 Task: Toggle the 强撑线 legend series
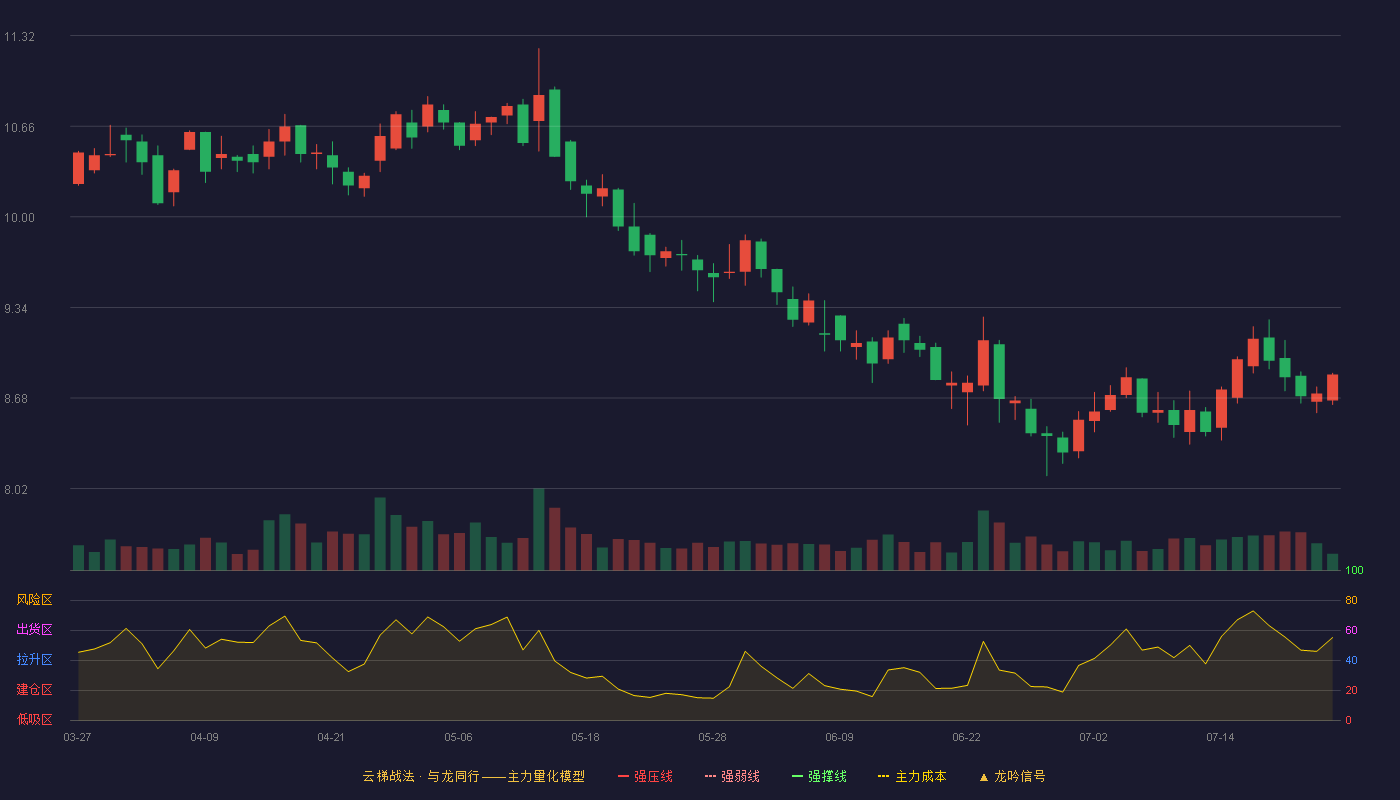pyautogui.click(x=819, y=776)
